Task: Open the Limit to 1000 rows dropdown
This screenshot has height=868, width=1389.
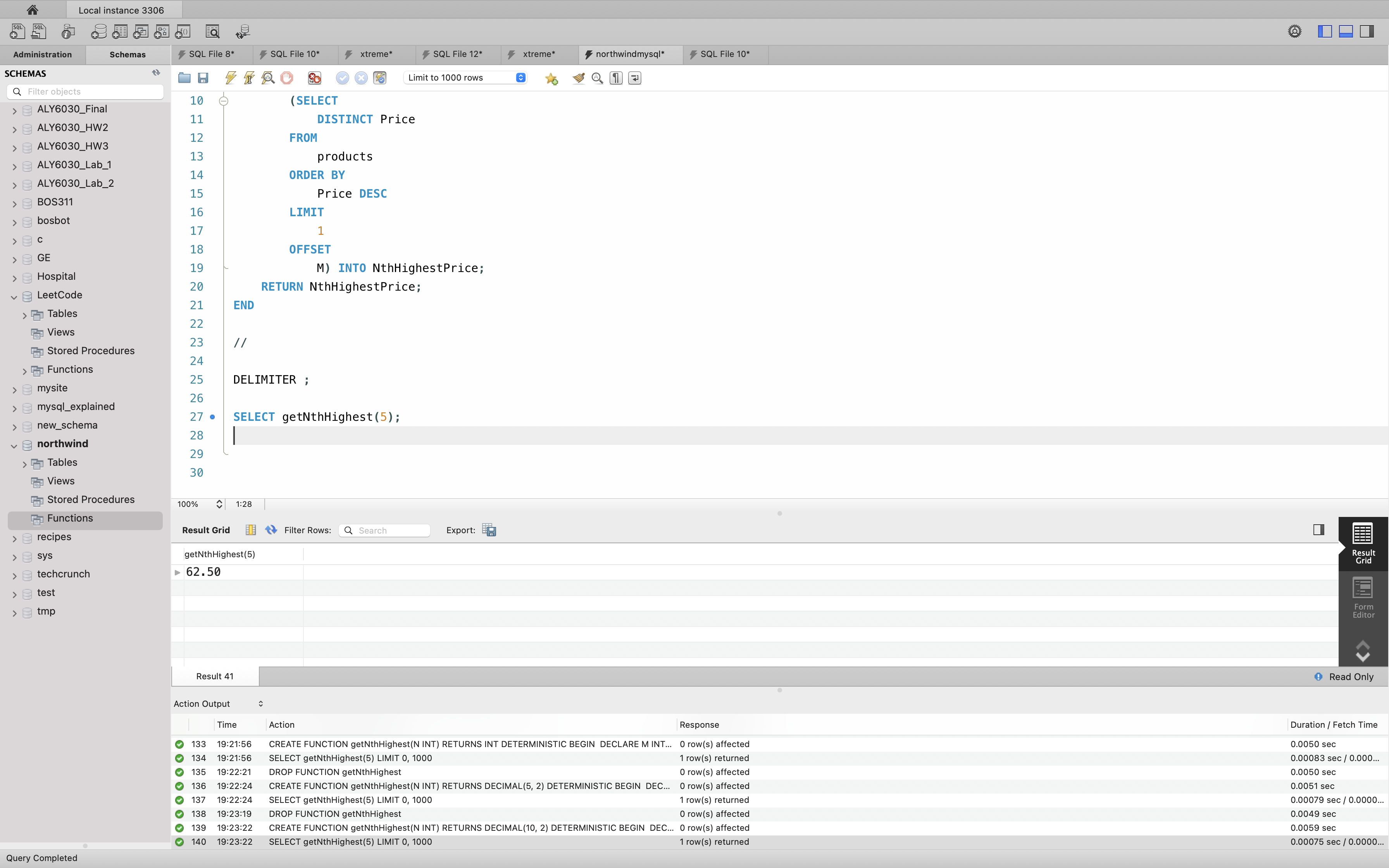Action: point(465,78)
